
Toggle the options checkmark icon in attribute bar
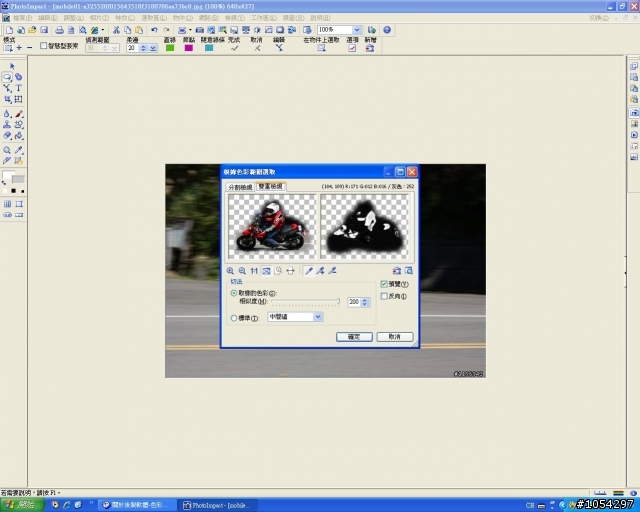pyautogui.click(x=352, y=48)
